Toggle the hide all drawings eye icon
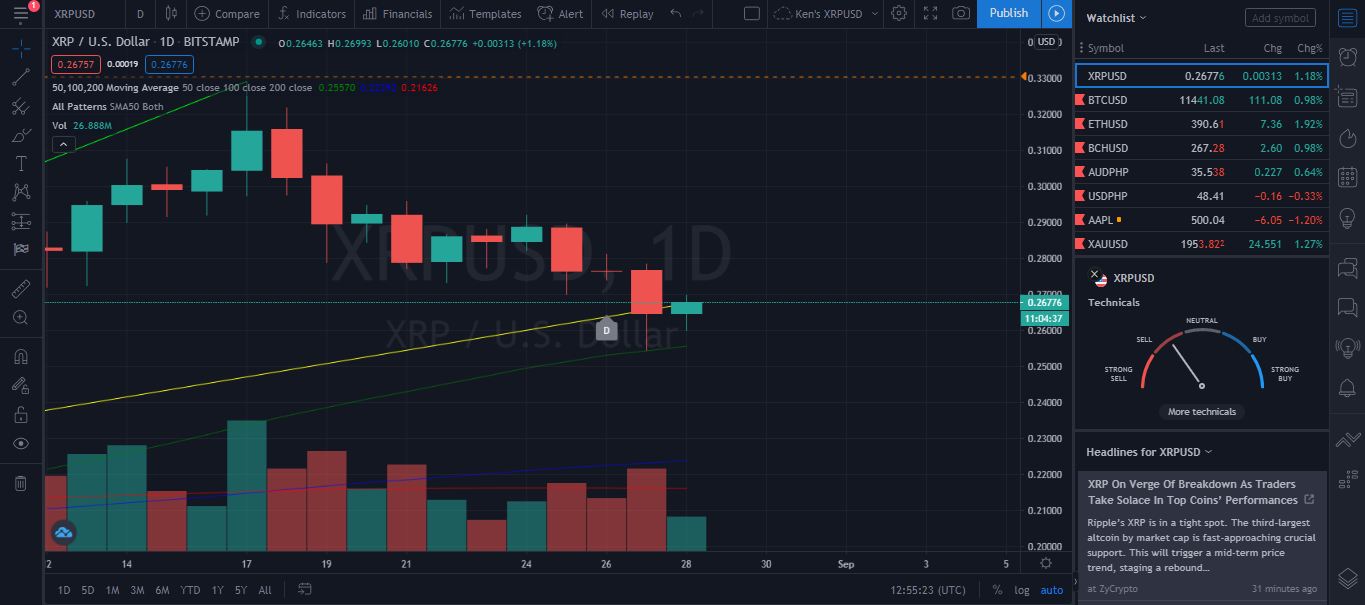The height and width of the screenshot is (605, 1365). [20, 443]
